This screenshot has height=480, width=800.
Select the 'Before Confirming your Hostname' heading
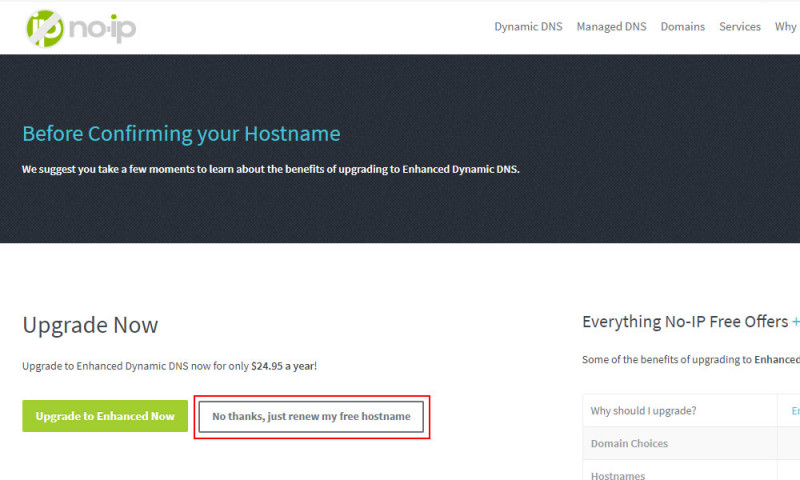[181, 134]
